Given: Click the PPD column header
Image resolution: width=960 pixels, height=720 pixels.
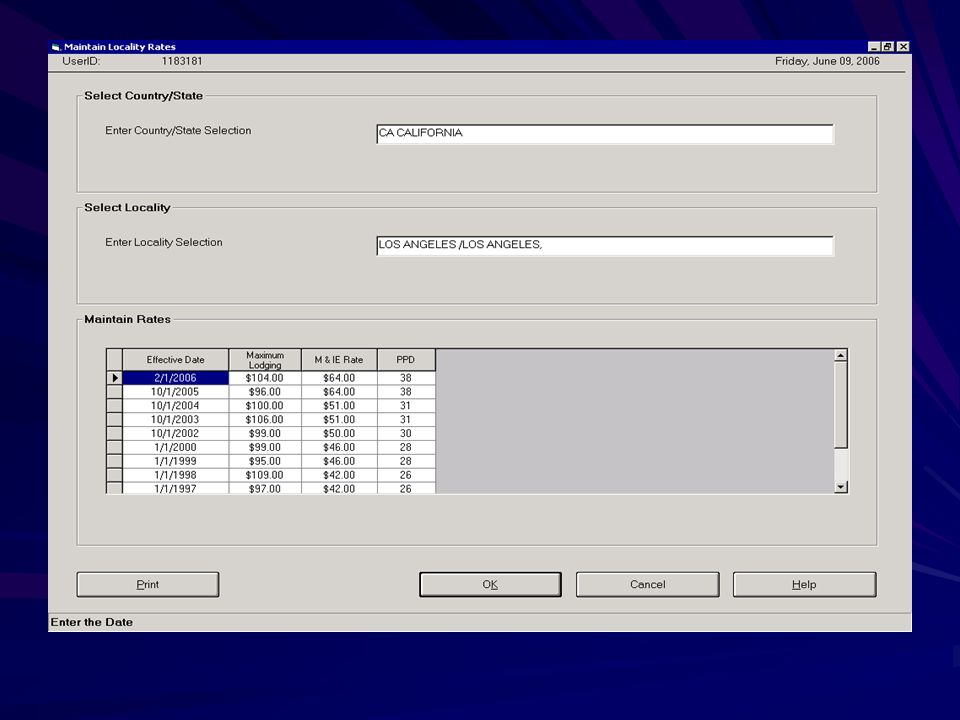Looking at the screenshot, I should [x=406, y=360].
